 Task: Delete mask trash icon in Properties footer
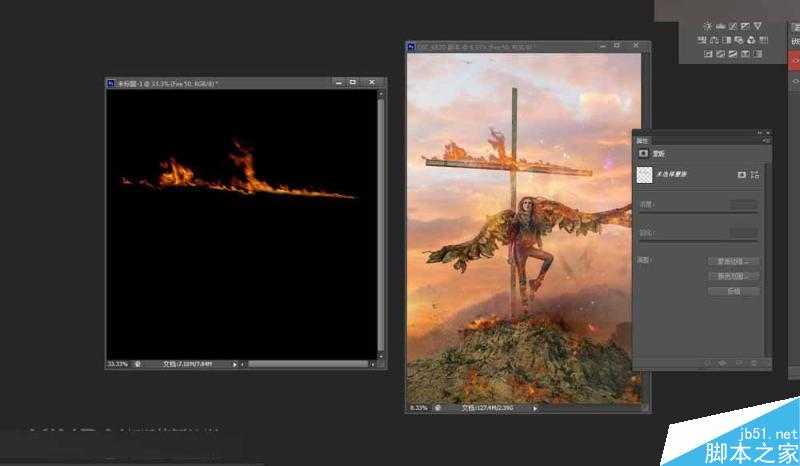click(754, 363)
